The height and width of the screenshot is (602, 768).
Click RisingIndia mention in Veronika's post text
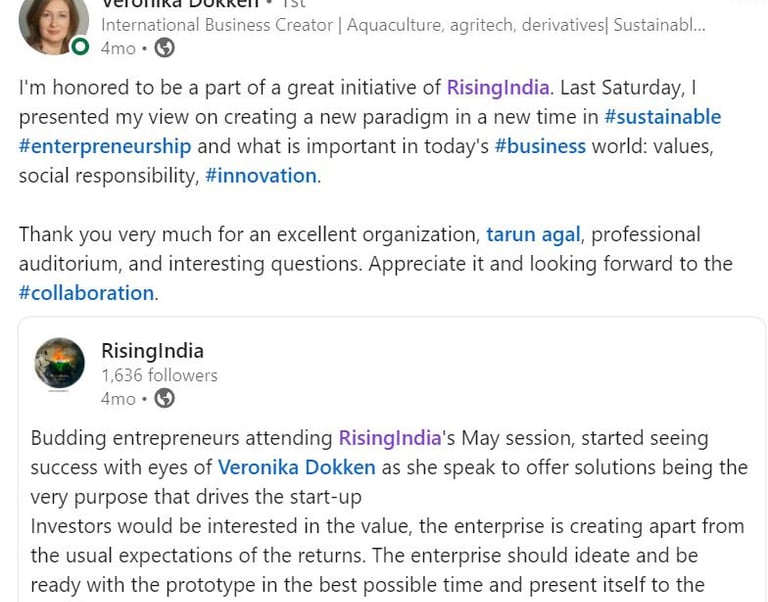(498, 87)
